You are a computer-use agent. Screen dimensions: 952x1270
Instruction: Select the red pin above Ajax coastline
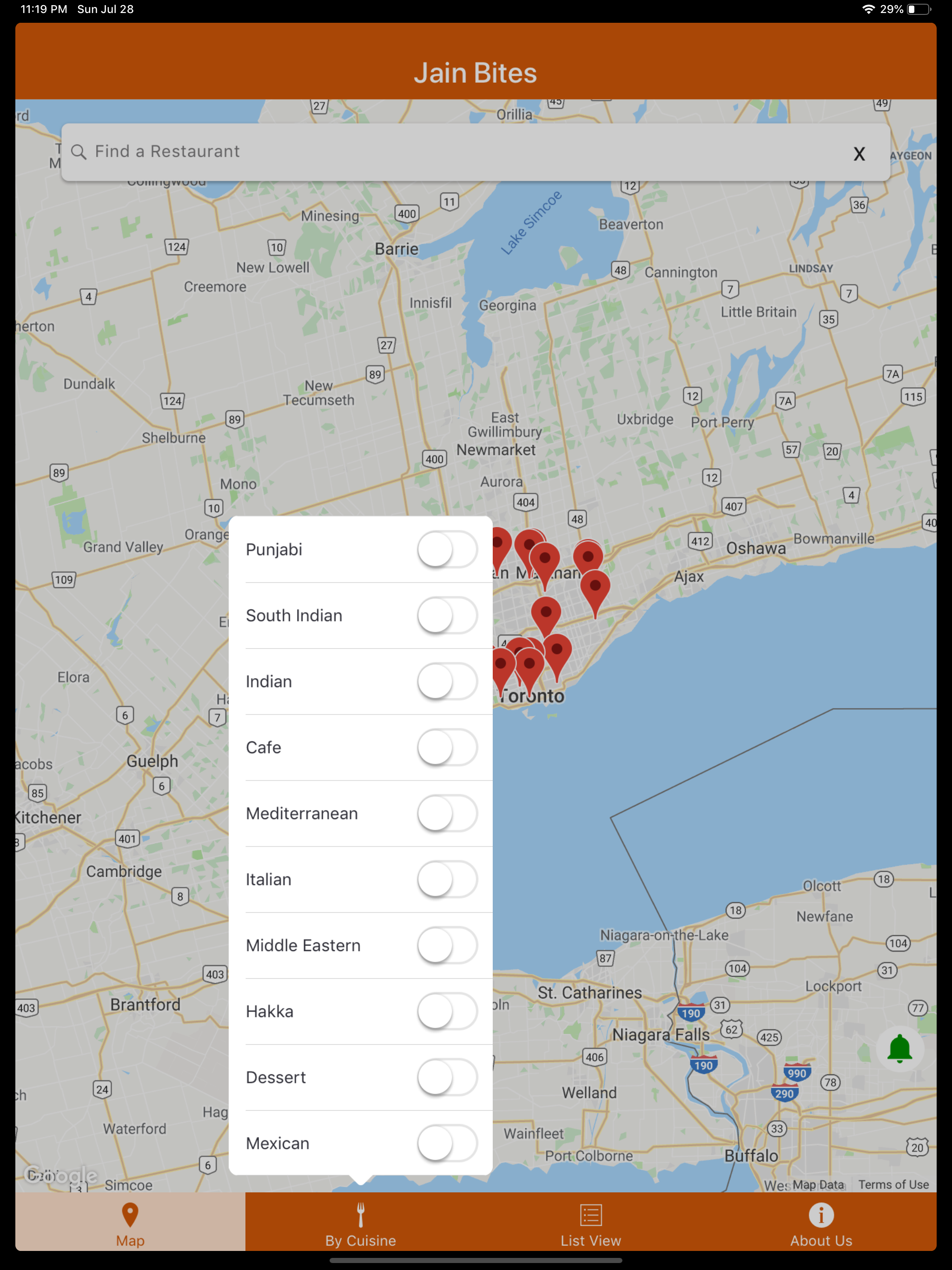click(x=595, y=593)
